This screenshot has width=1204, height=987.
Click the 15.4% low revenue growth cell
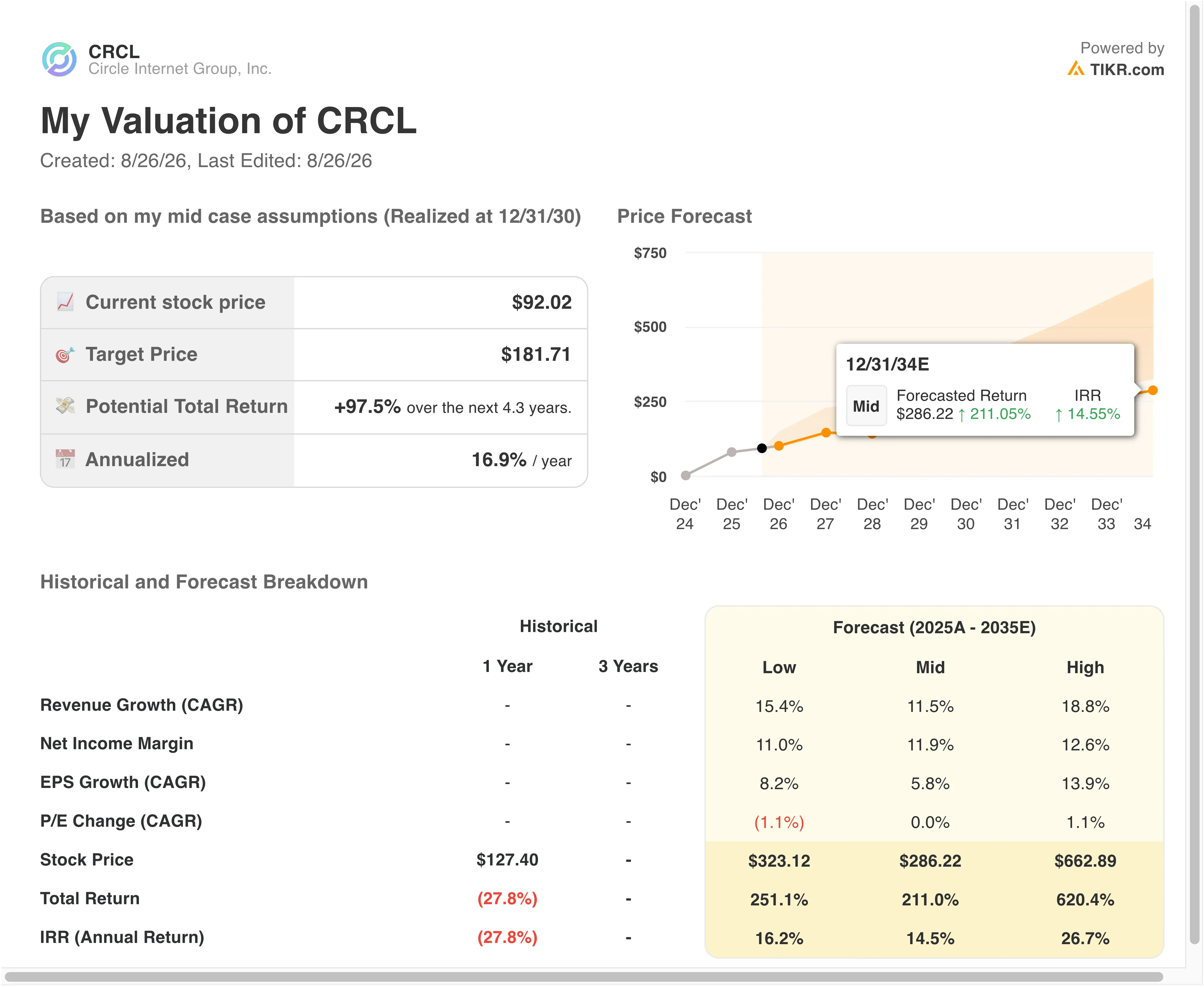[x=779, y=706]
